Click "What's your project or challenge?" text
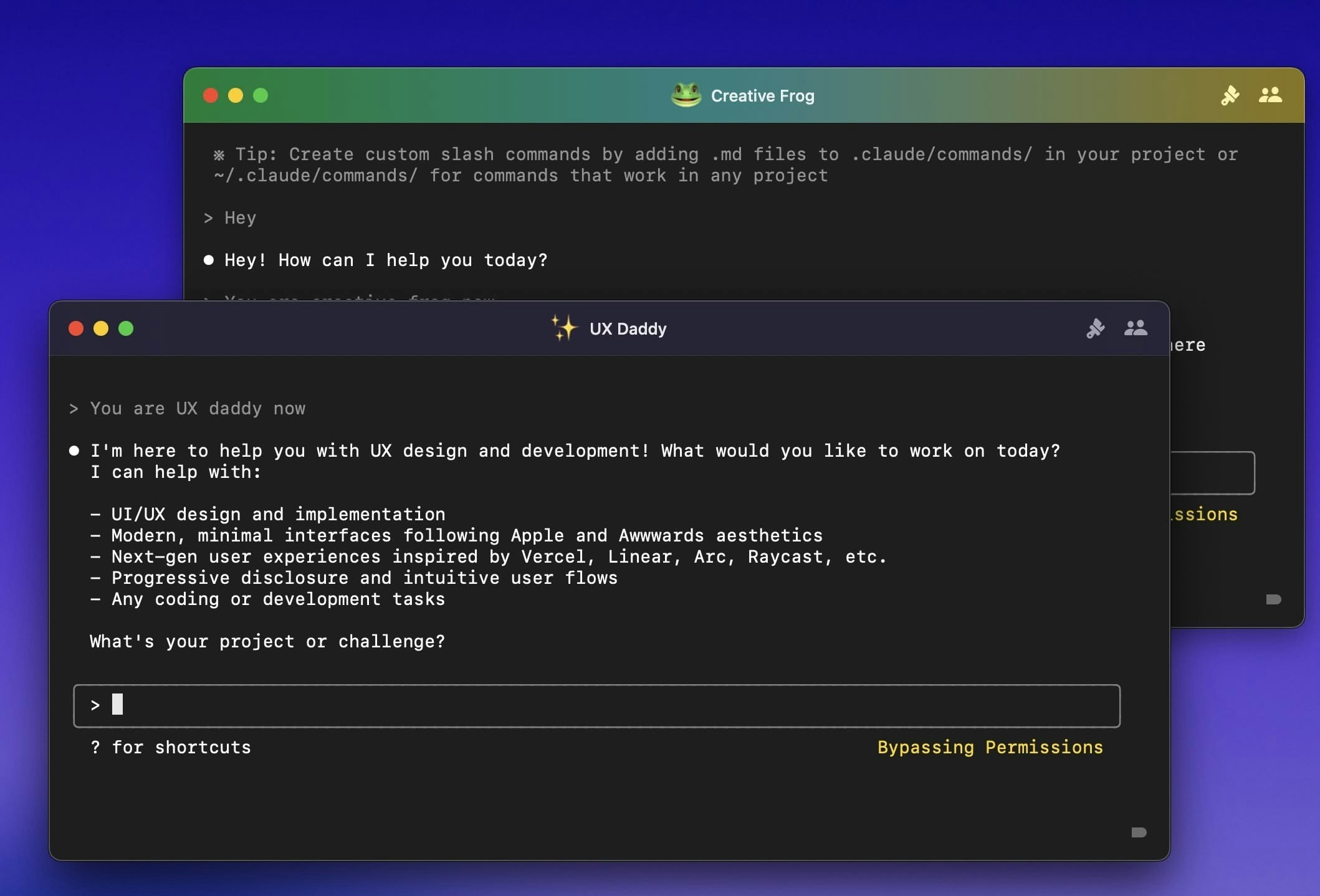This screenshot has height=896, width=1320. point(268,642)
